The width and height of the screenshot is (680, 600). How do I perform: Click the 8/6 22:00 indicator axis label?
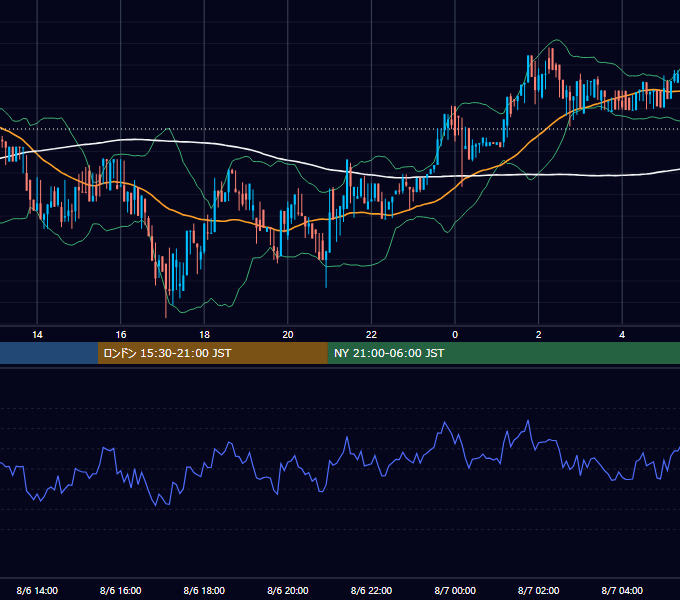coord(371,590)
